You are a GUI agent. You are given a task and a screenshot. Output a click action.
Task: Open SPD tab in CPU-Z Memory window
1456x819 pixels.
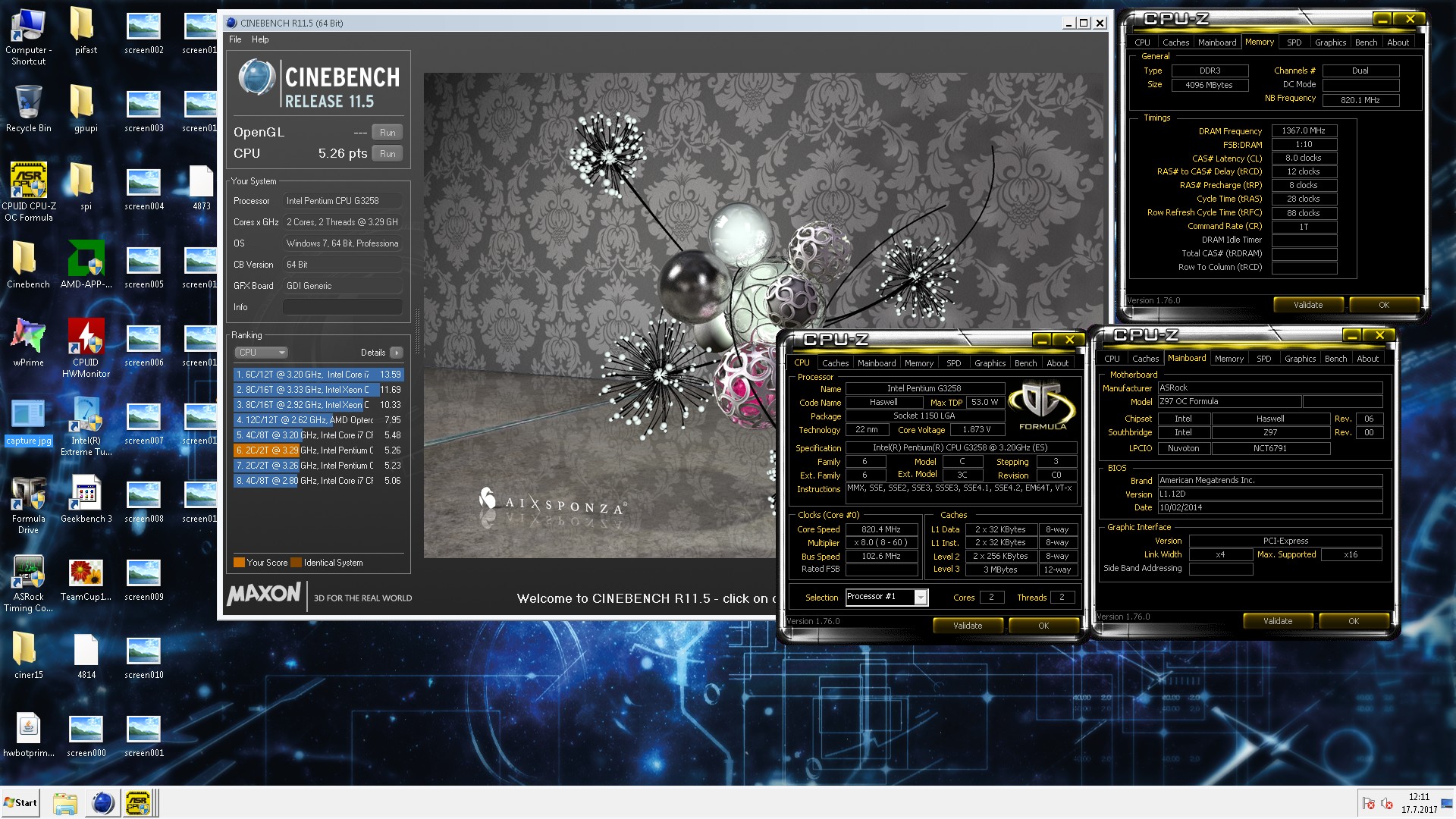[1294, 42]
